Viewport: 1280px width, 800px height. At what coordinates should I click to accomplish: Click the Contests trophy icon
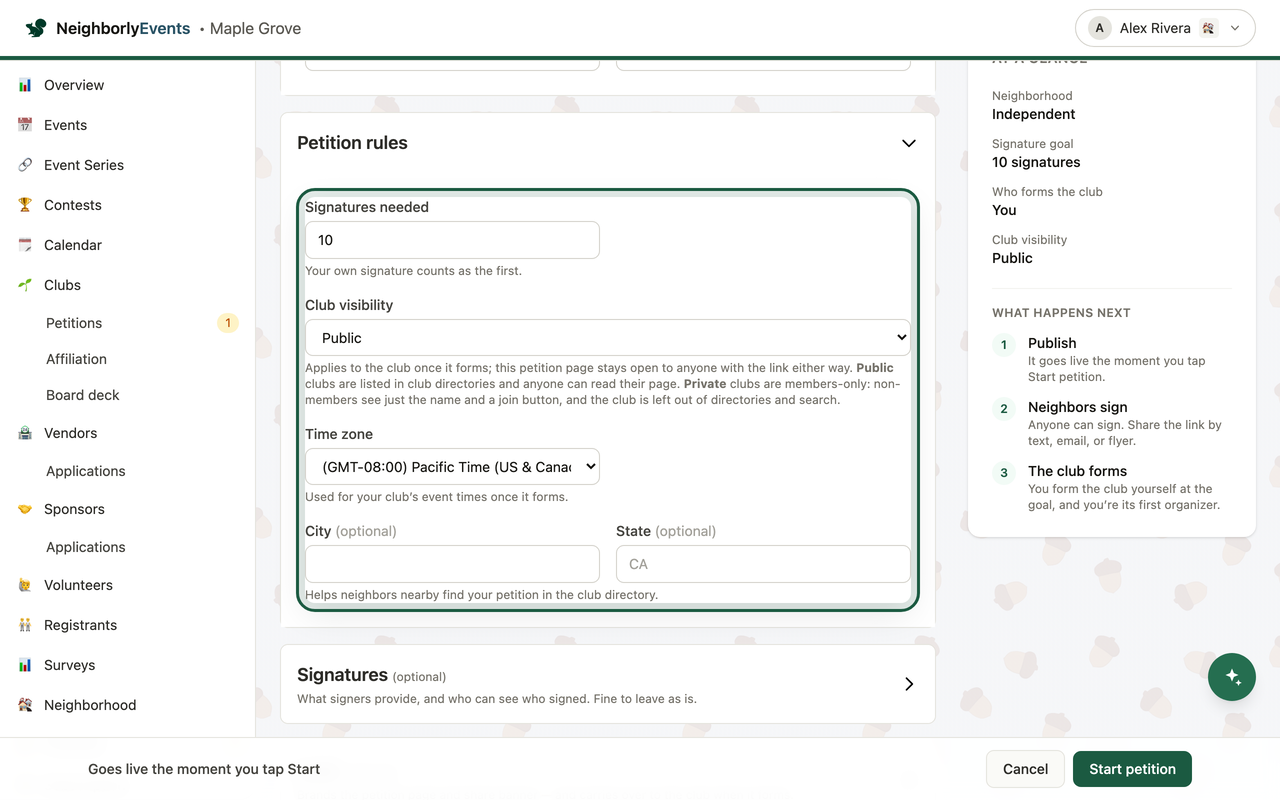(25, 205)
